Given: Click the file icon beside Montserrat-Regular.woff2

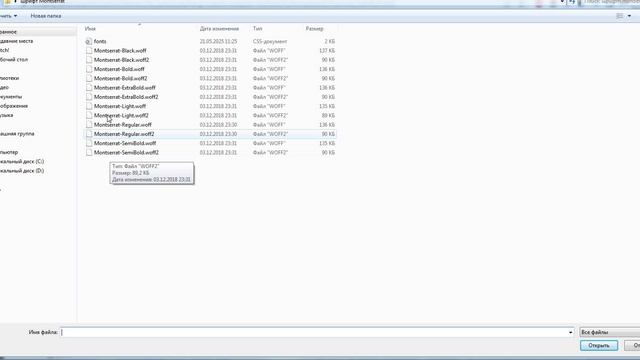Looking at the screenshot, I should click(x=89, y=134).
